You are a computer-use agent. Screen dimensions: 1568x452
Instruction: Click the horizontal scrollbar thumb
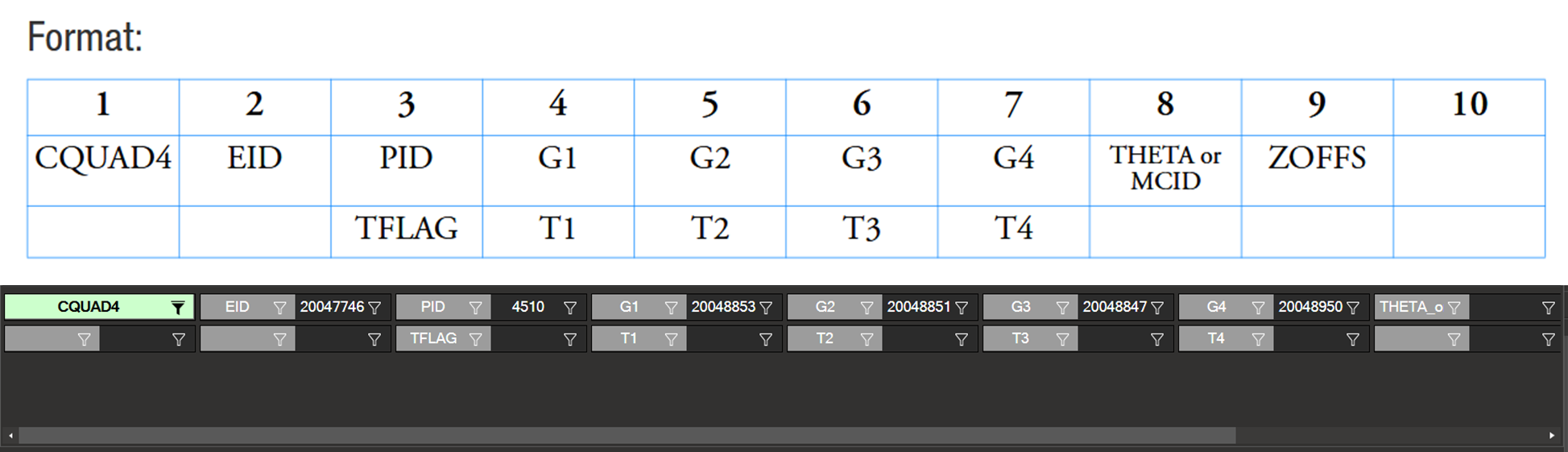[x=627, y=436]
